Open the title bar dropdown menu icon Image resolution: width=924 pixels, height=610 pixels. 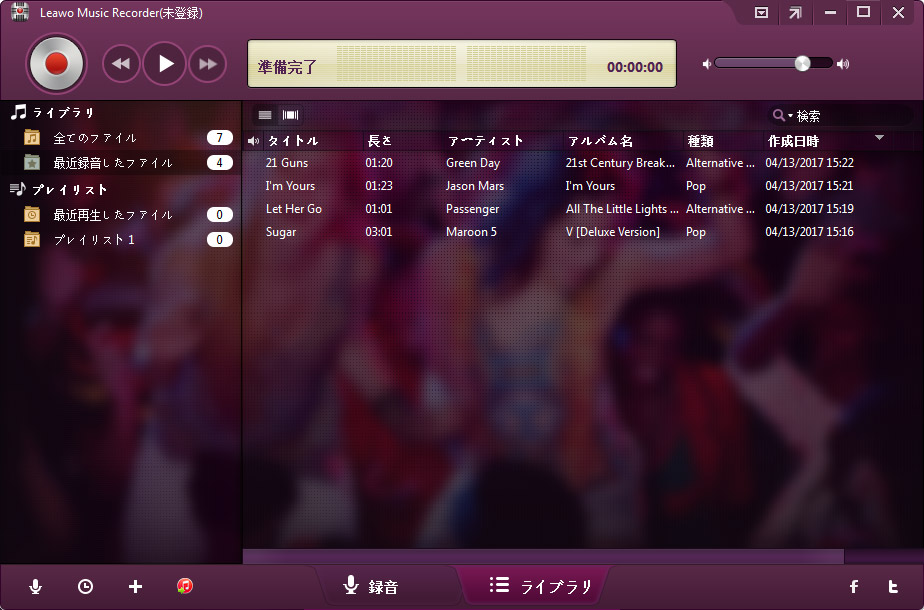click(761, 12)
